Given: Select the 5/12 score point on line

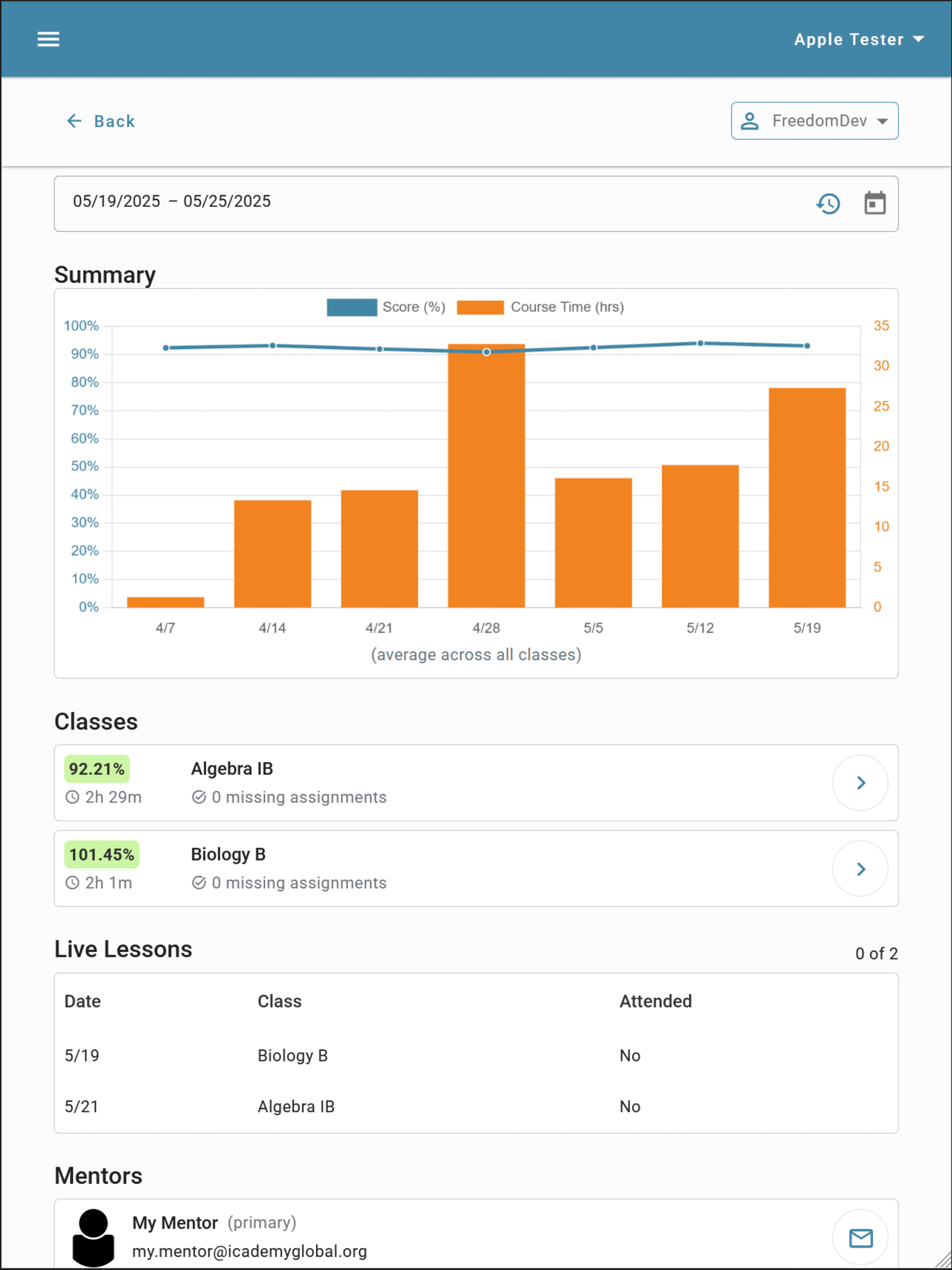Looking at the screenshot, I should click(700, 344).
